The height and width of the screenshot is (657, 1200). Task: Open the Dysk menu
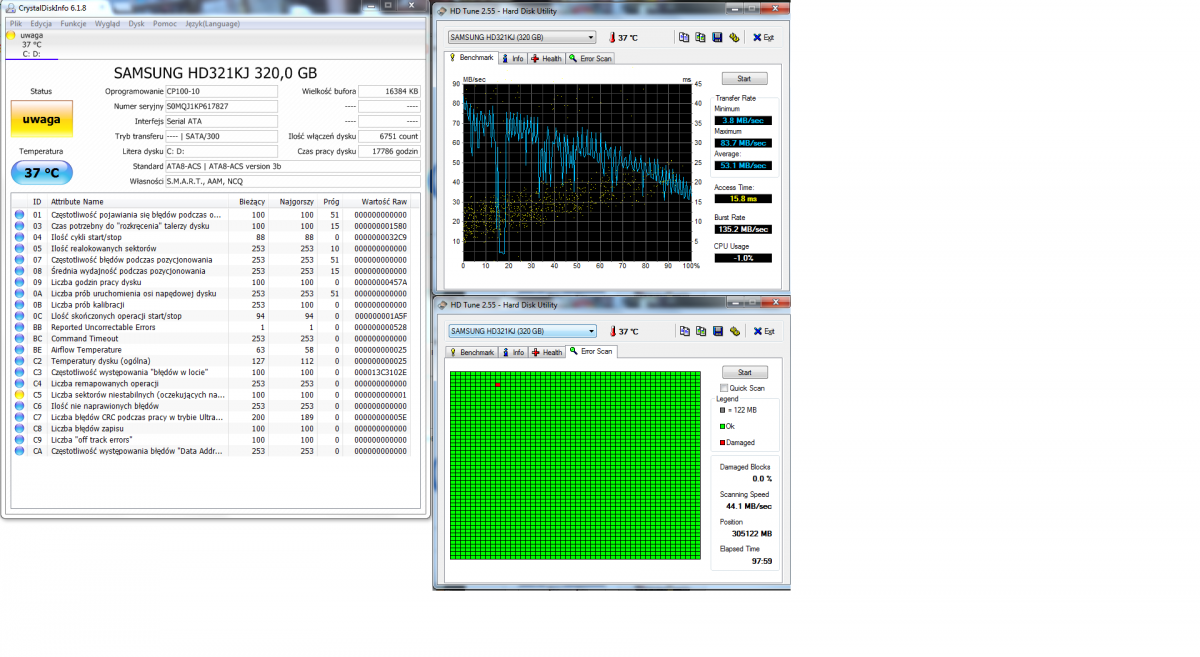[137, 23]
